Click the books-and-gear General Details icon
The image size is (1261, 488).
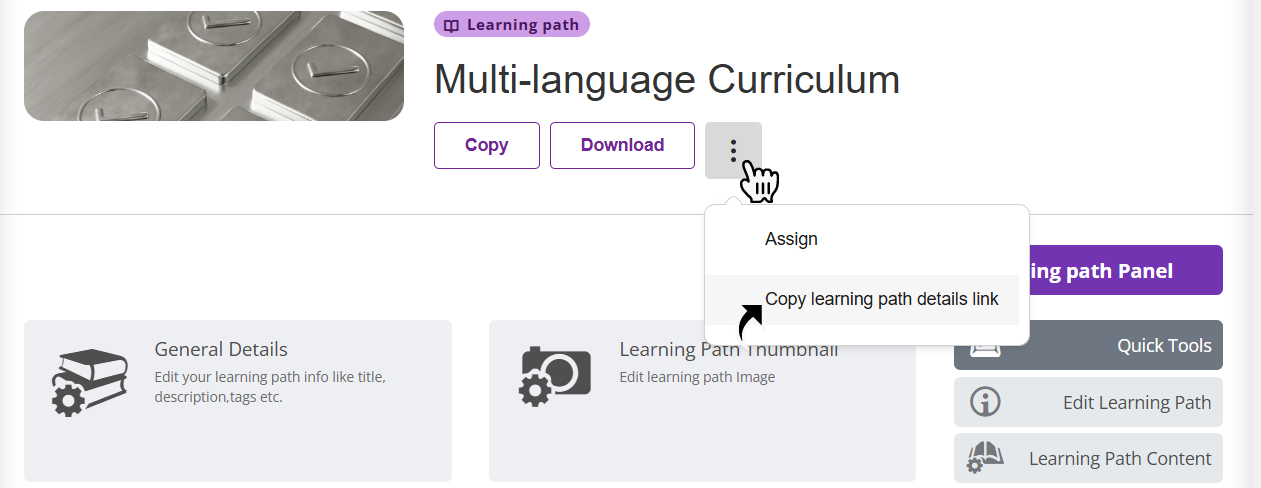tap(90, 382)
